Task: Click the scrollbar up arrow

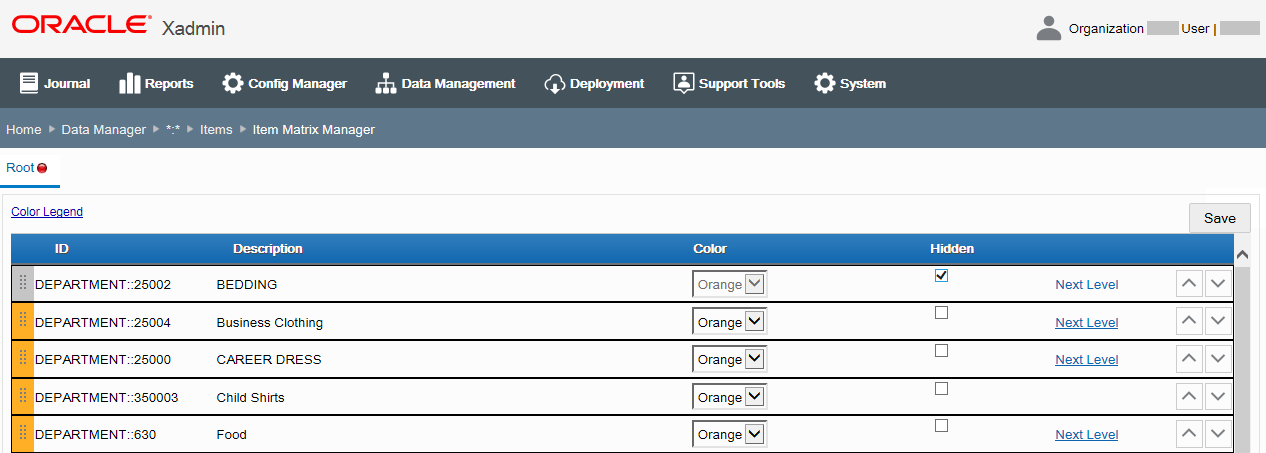Action: [1243, 255]
